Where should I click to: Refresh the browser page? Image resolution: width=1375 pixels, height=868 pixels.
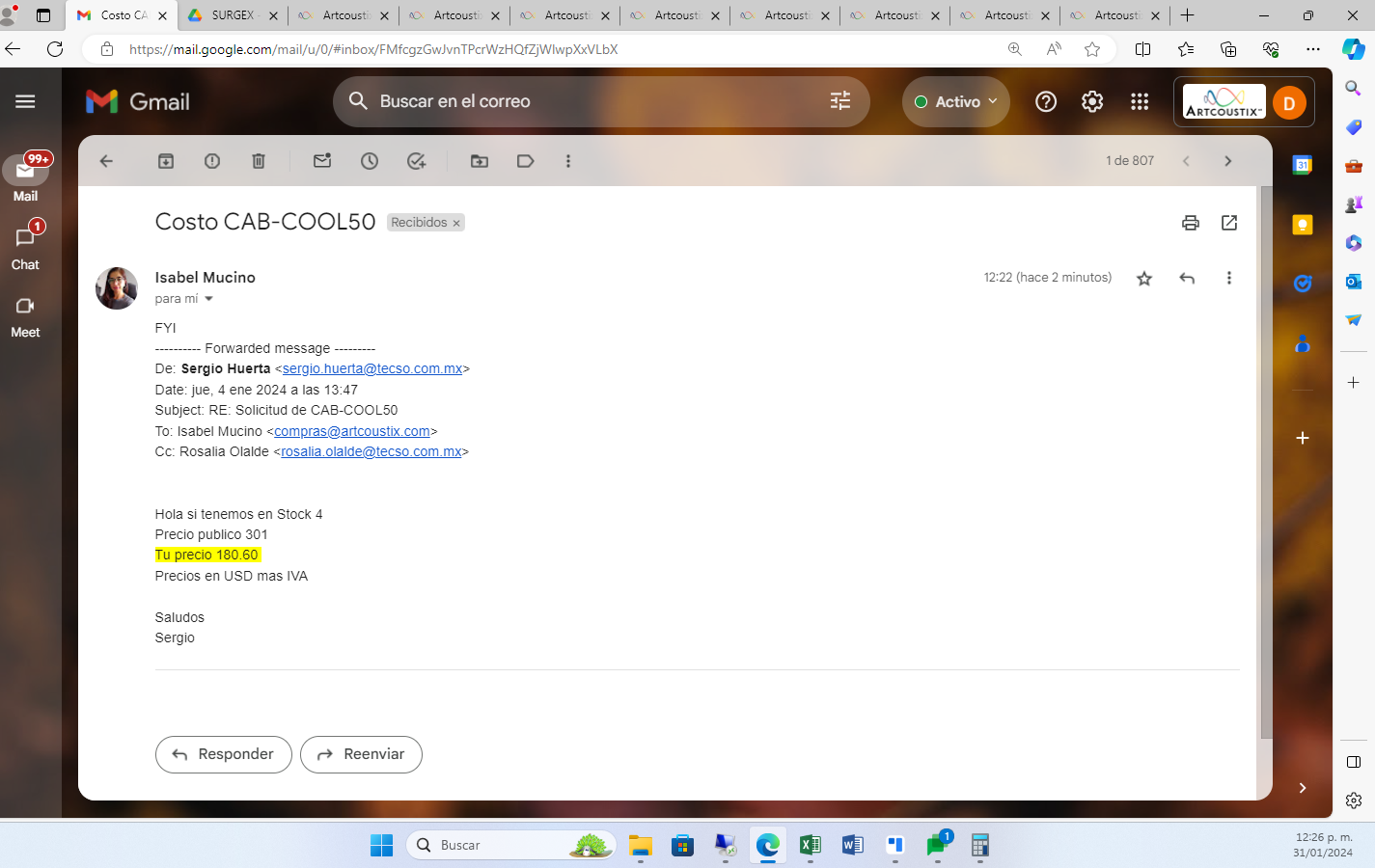pos(55,49)
